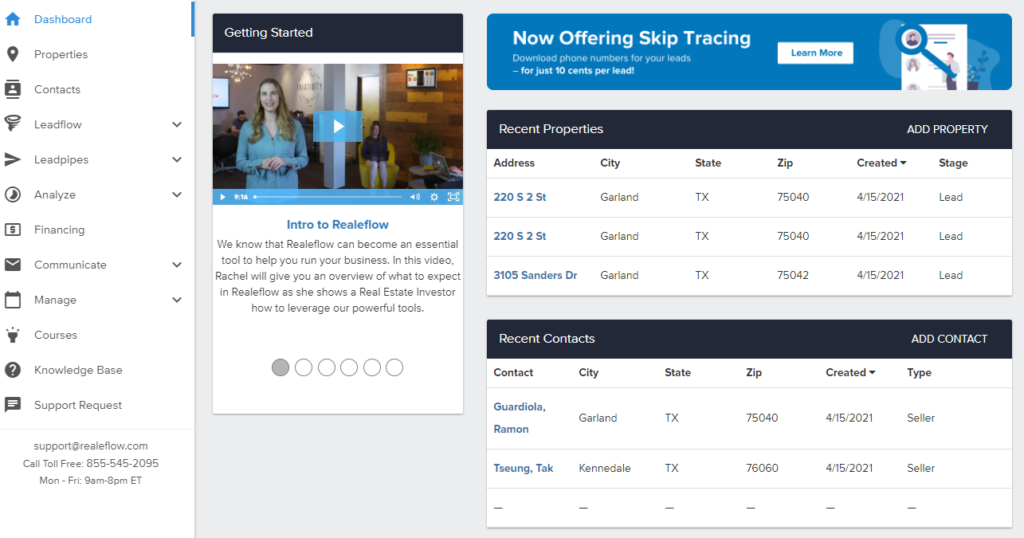1024x538 pixels.
Task: Click the Knowledge Base question mark icon
Action: click(12, 370)
